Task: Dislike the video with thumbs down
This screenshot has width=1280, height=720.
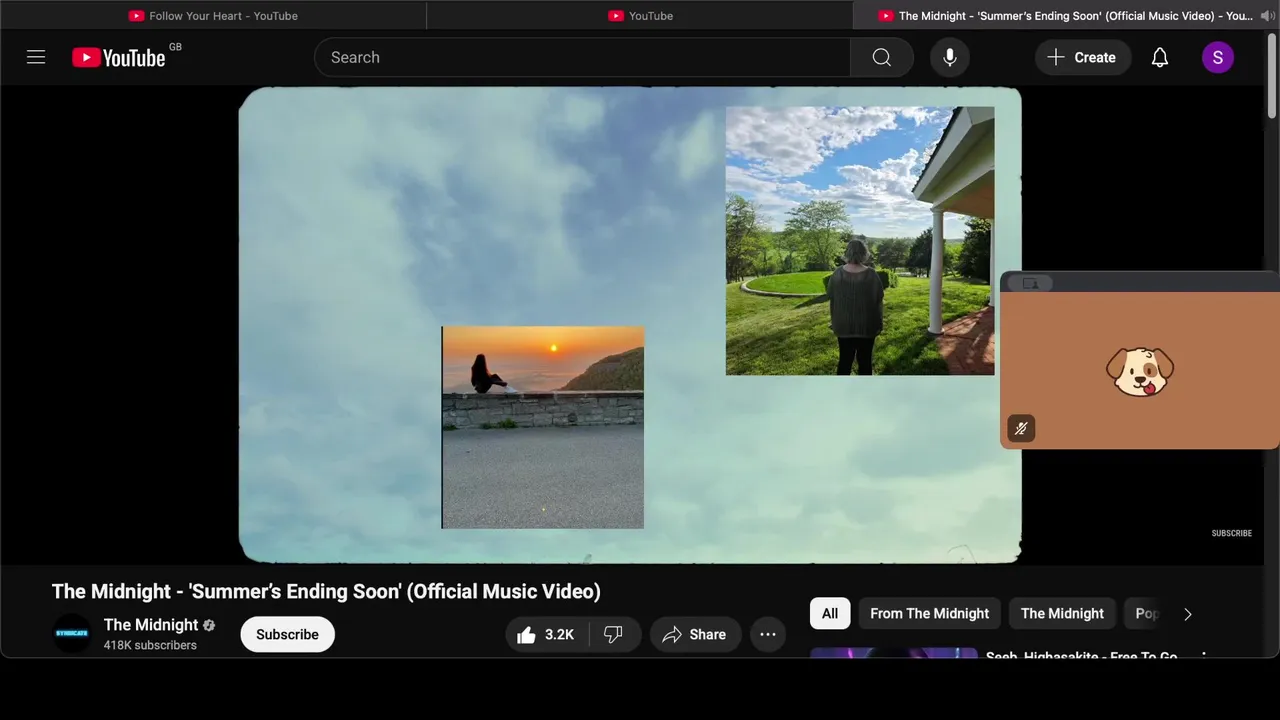Action: pos(614,634)
